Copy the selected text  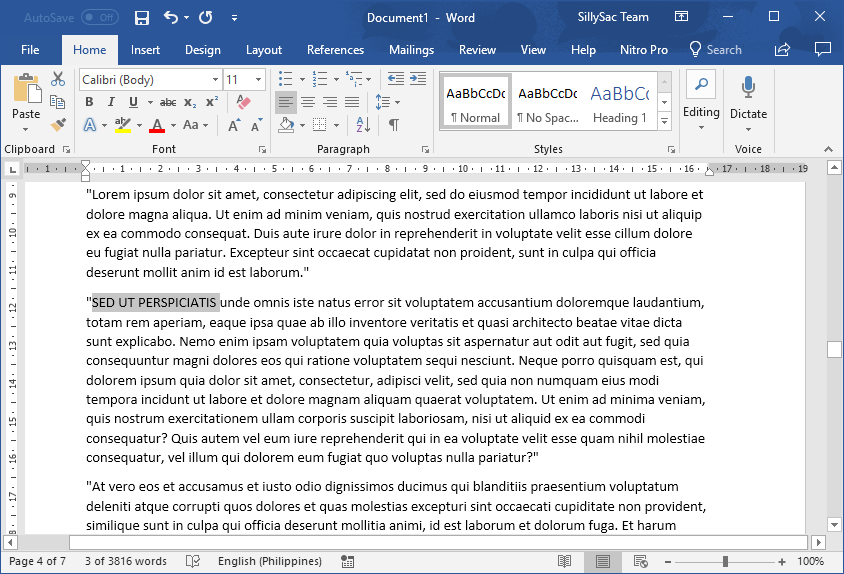(58, 102)
